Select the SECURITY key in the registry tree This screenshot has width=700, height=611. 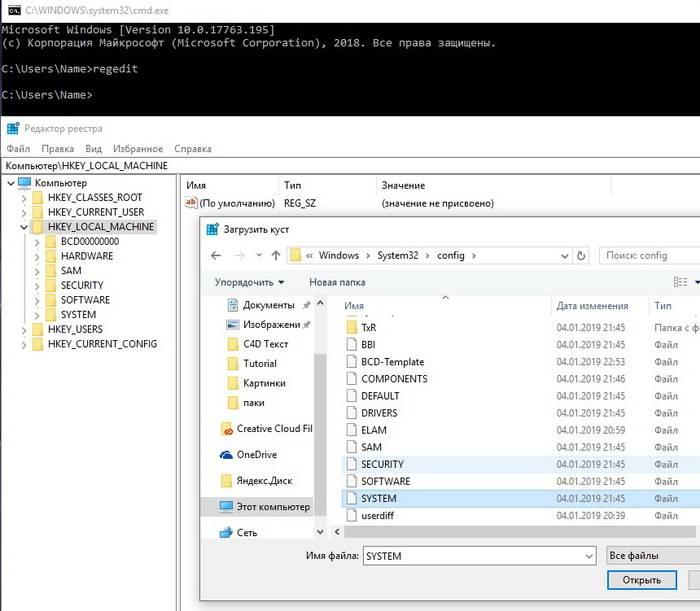click(x=82, y=285)
